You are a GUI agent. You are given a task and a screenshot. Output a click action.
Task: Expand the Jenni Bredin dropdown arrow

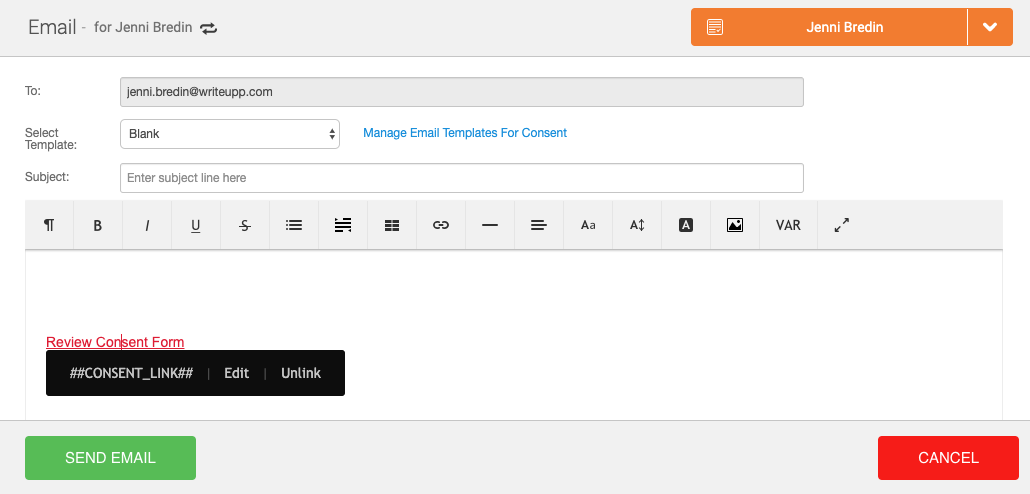click(990, 27)
